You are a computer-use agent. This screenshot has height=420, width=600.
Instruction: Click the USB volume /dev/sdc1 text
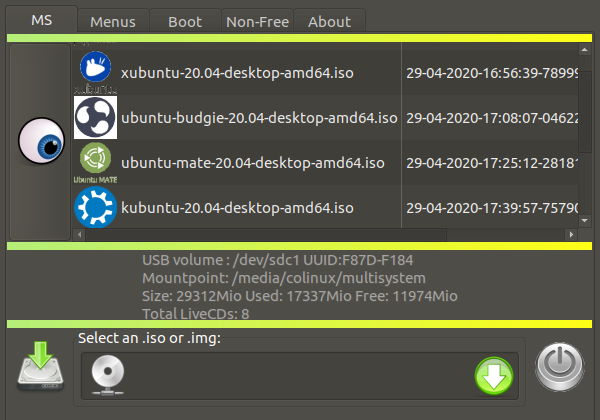point(277,260)
